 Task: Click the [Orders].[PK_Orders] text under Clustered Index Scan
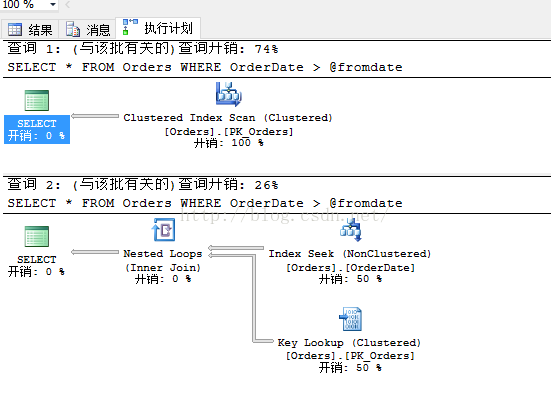(x=229, y=132)
